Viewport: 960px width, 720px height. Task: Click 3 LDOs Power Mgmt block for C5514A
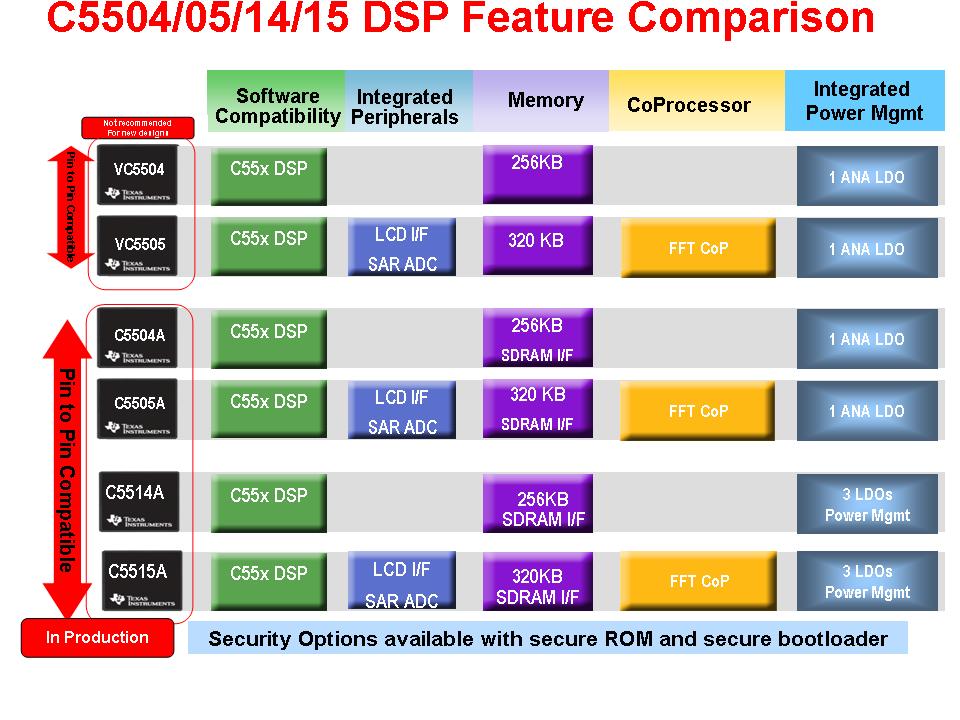click(867, 504)
